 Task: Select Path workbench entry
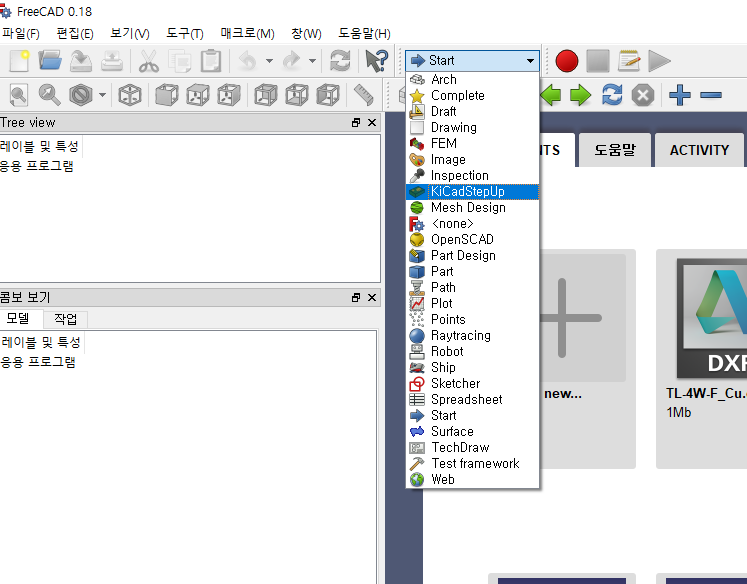tap(472, 287)
